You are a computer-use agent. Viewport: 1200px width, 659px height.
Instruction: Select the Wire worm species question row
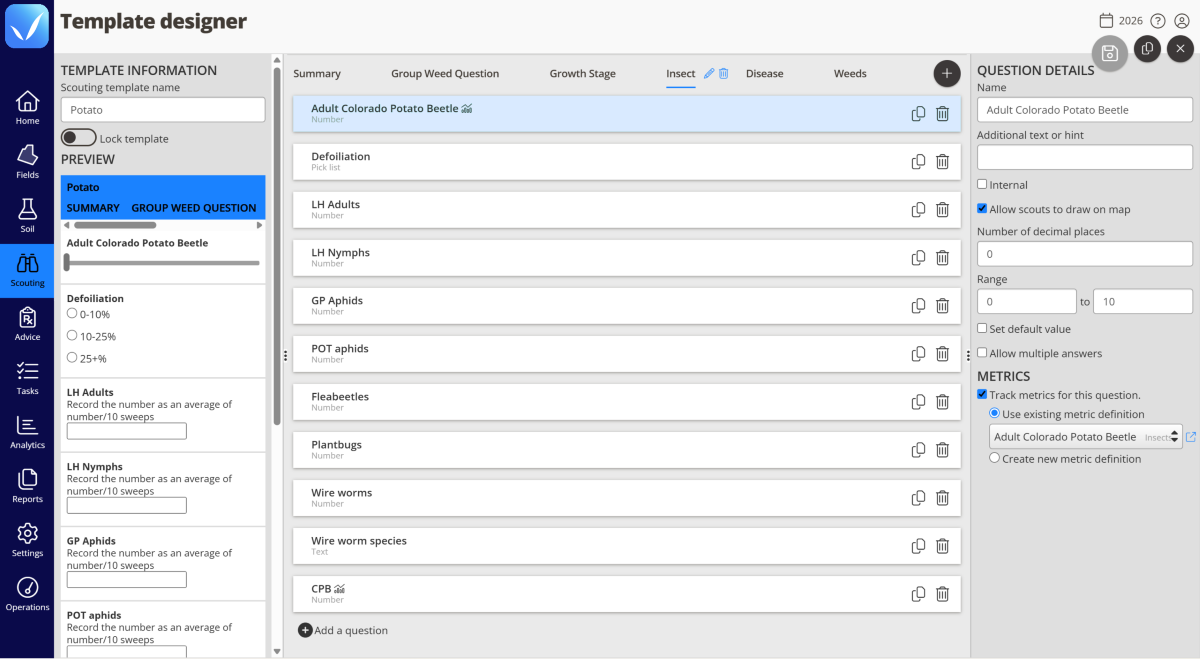(x=627, y=546)
